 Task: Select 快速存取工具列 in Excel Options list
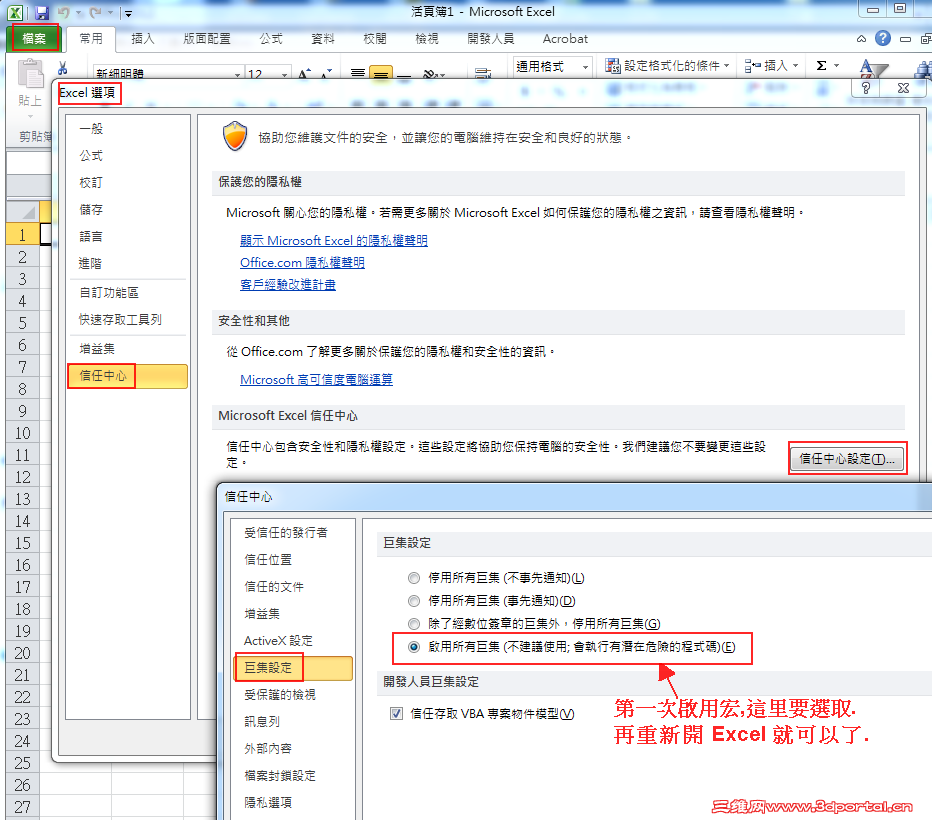(x=128, y=320)
